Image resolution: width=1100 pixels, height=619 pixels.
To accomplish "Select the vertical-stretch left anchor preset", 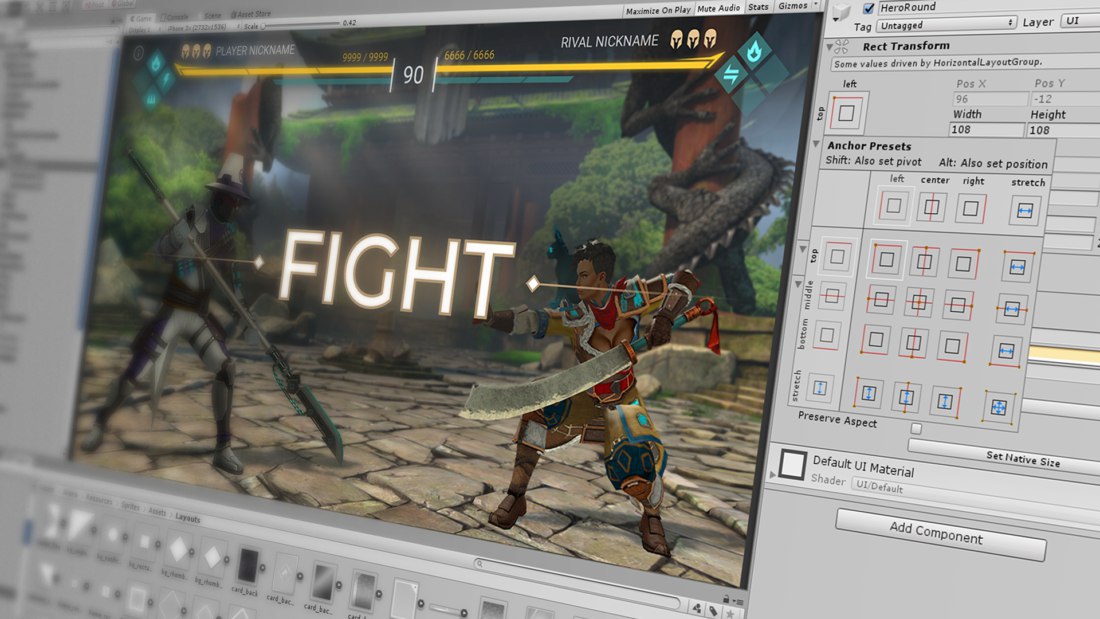I will (868, 393).
